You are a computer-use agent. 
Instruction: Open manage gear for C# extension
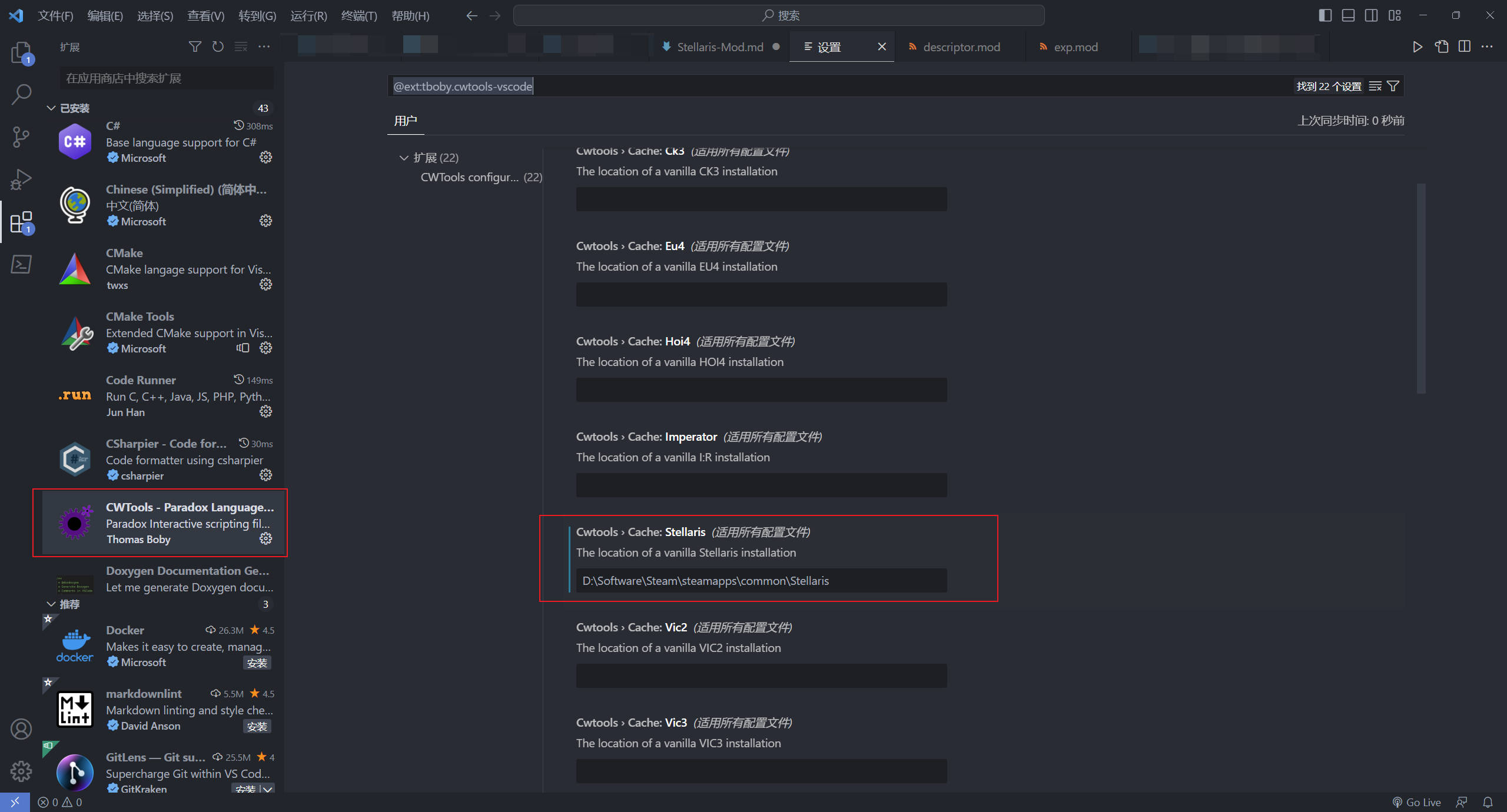click(266, 157)
